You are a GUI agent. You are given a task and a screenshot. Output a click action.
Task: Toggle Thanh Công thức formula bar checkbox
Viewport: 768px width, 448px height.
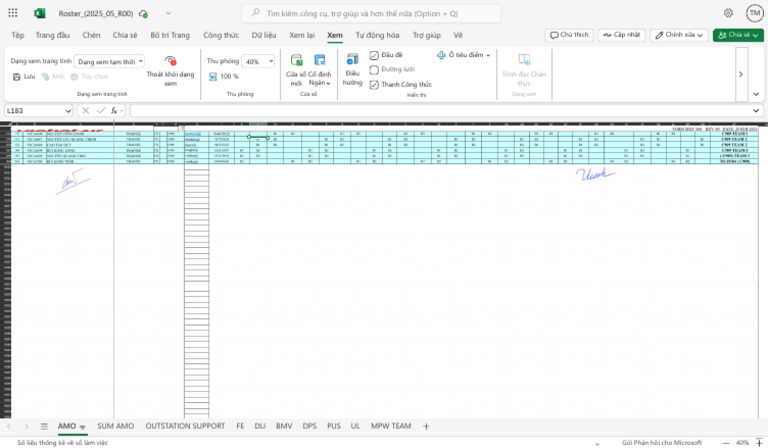coord(374,85)
